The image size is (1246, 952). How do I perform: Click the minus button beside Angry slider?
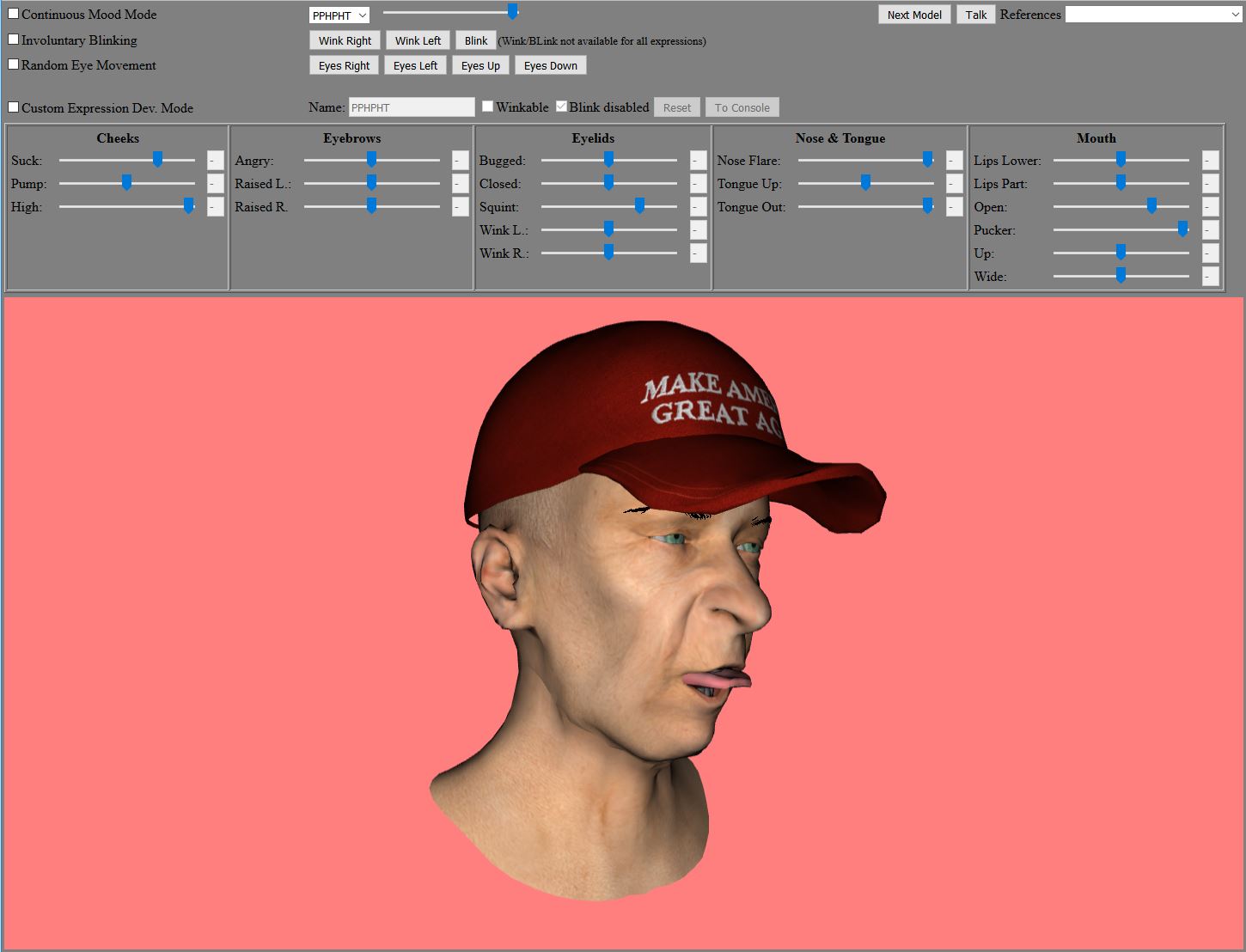[x=460, y=161]
